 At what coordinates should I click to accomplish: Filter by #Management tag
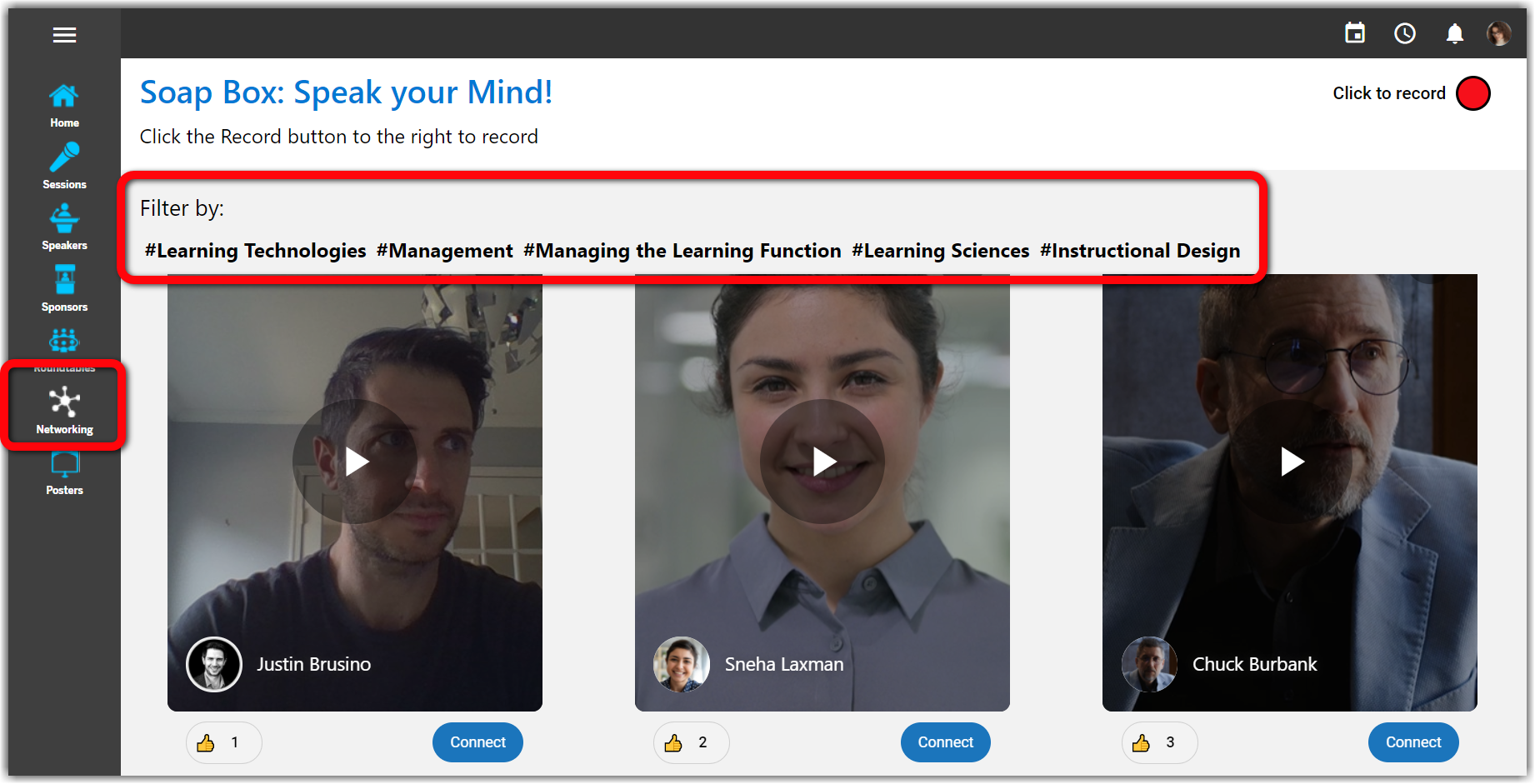[444, 251]
